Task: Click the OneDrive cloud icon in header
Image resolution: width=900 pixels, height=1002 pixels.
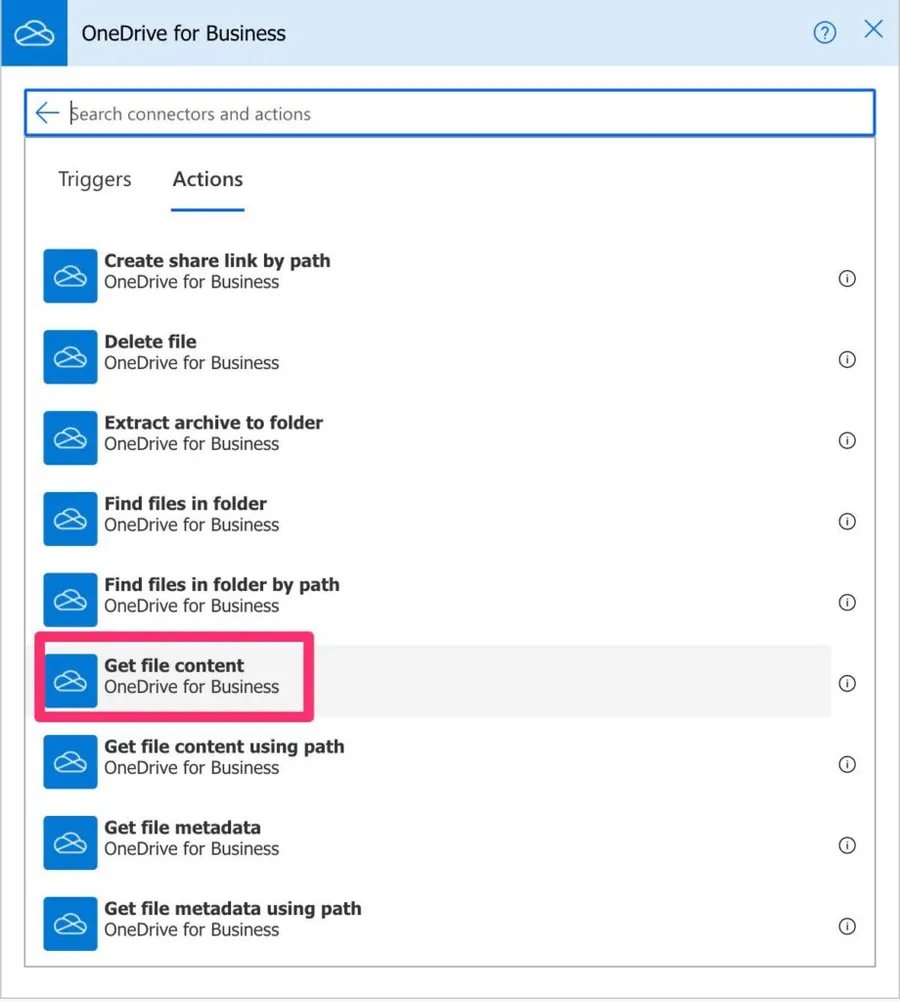Action: (x=34, y=33)
